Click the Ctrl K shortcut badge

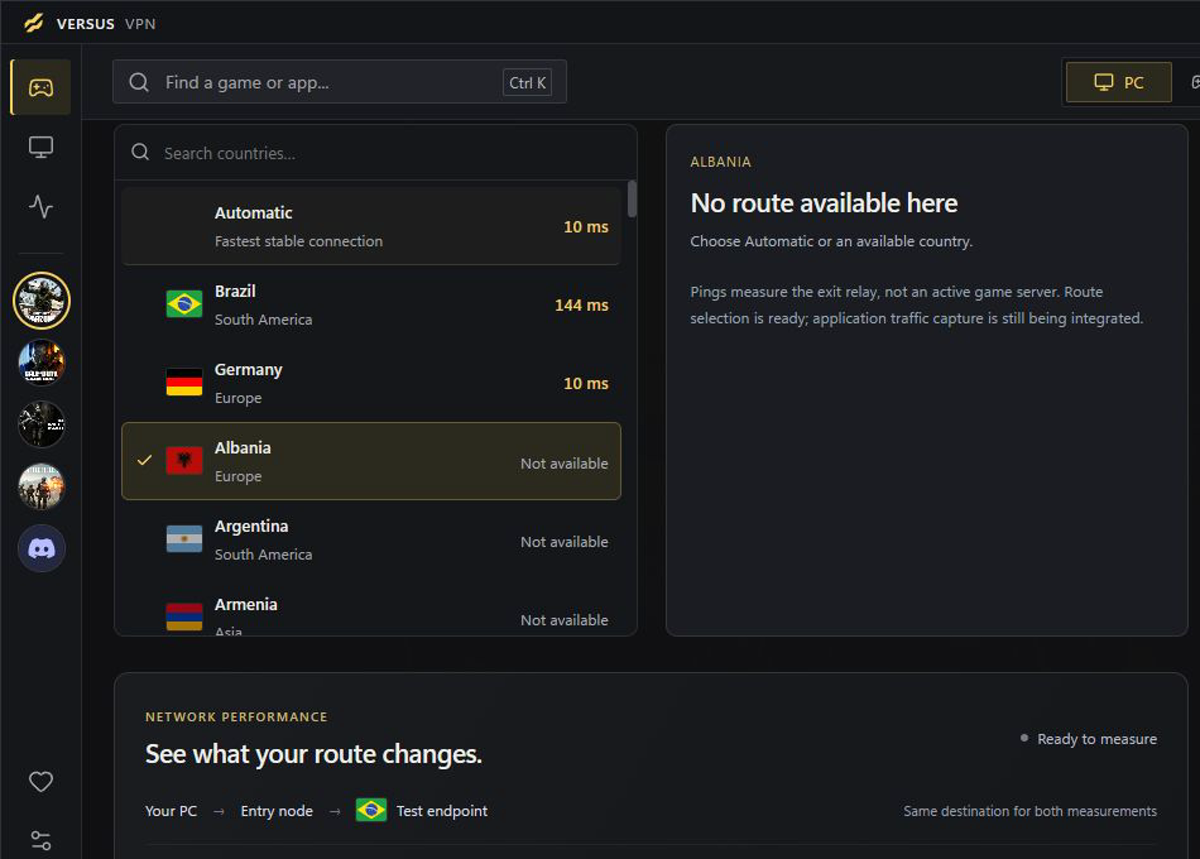pyautogui.click(x=527, y=82)
